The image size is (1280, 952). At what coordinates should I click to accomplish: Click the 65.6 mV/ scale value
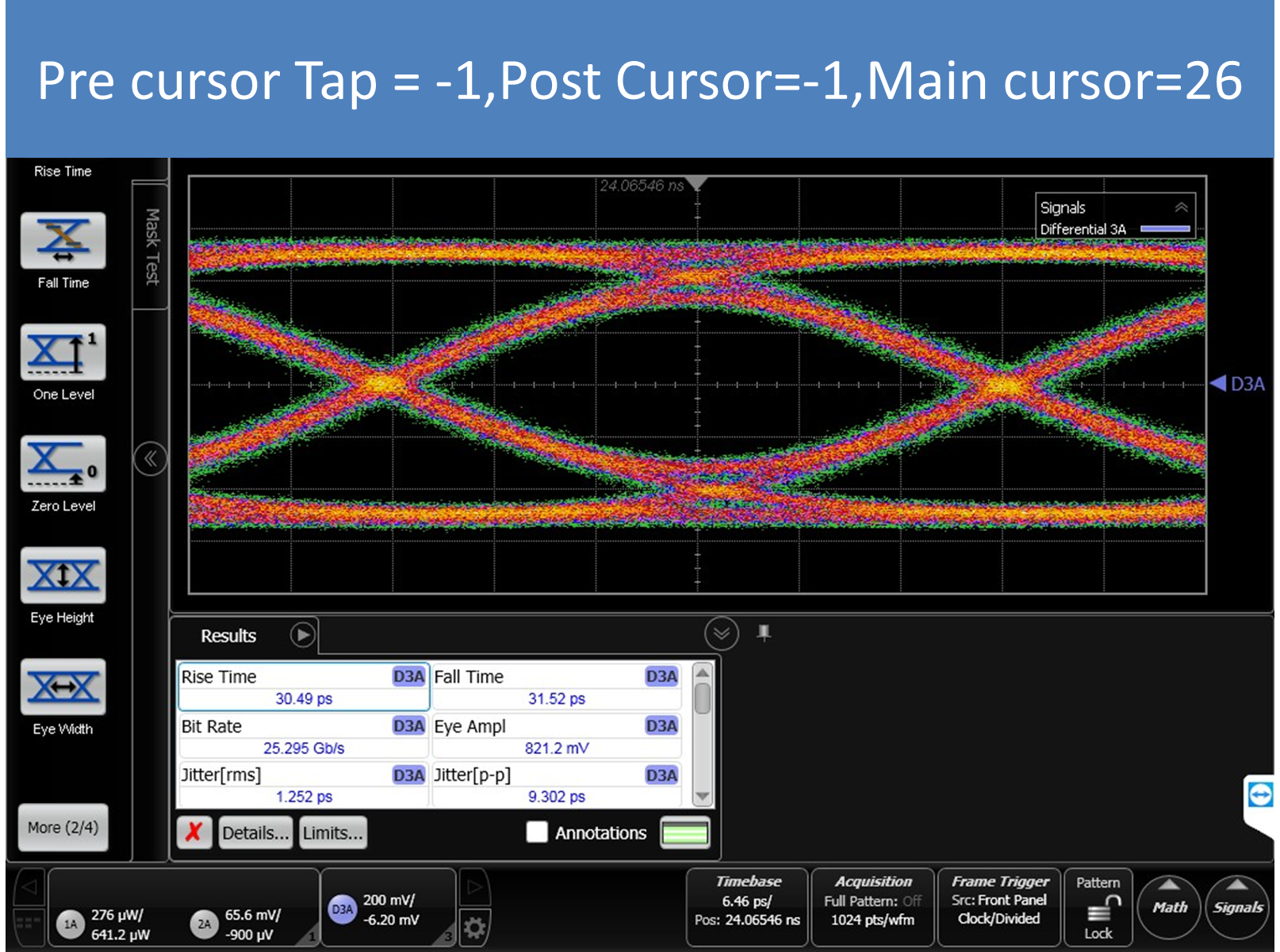pos(253,915)
